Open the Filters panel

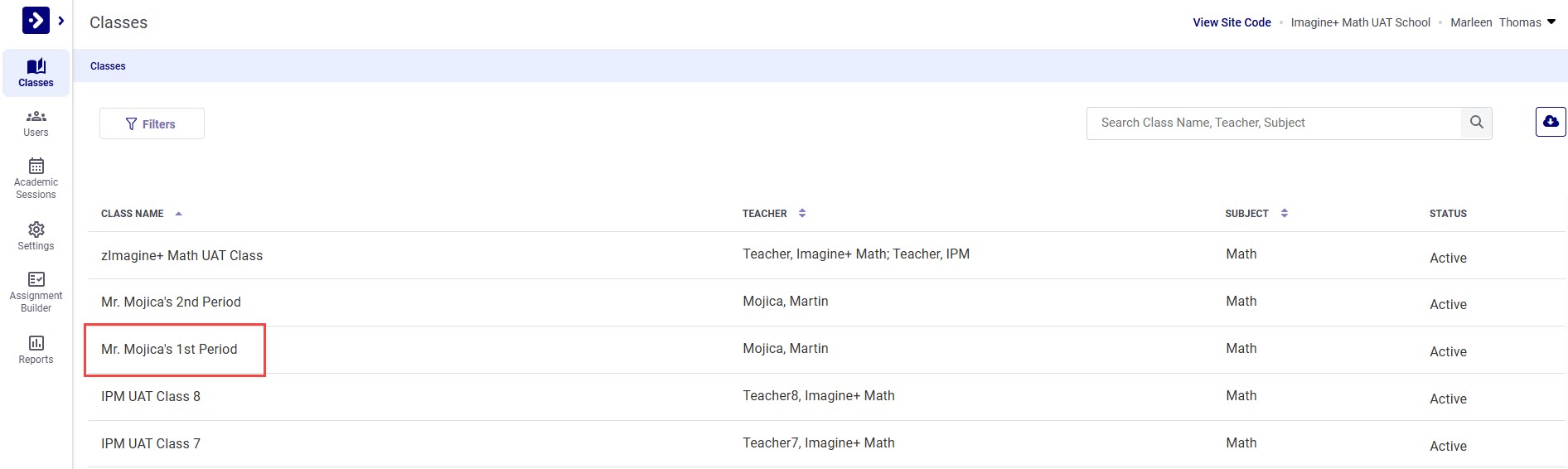coord(152,124)
